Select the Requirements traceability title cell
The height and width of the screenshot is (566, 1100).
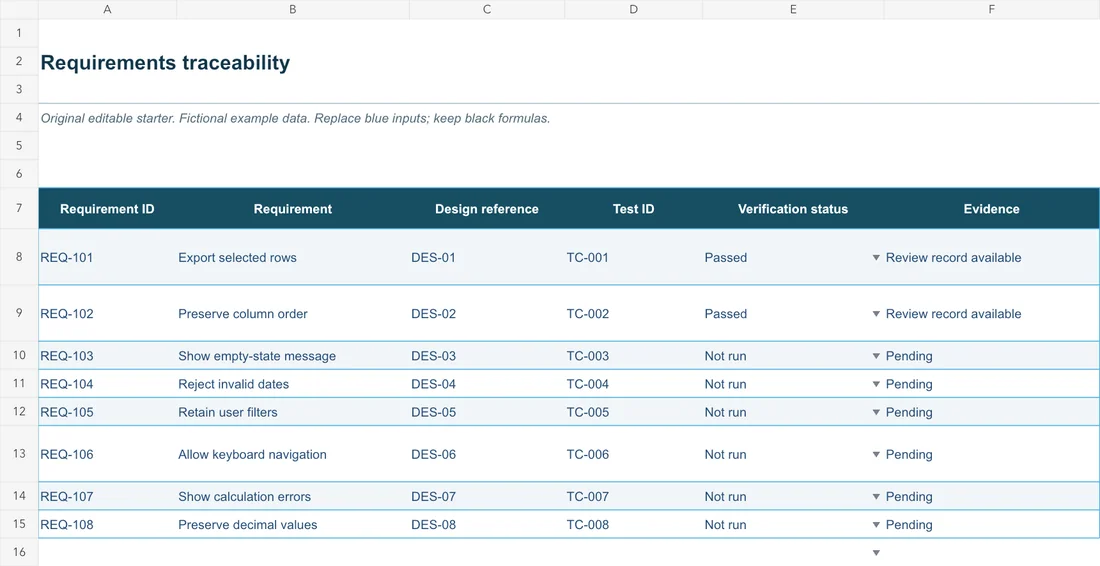tap(165, 62)
